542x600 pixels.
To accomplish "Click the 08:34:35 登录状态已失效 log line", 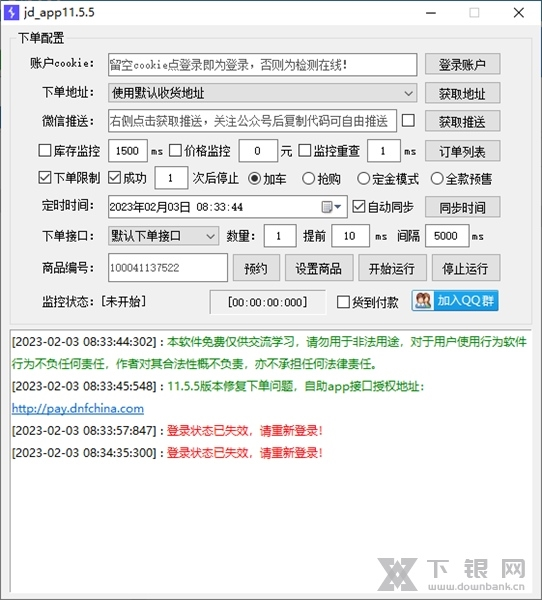I will point(167,453).
